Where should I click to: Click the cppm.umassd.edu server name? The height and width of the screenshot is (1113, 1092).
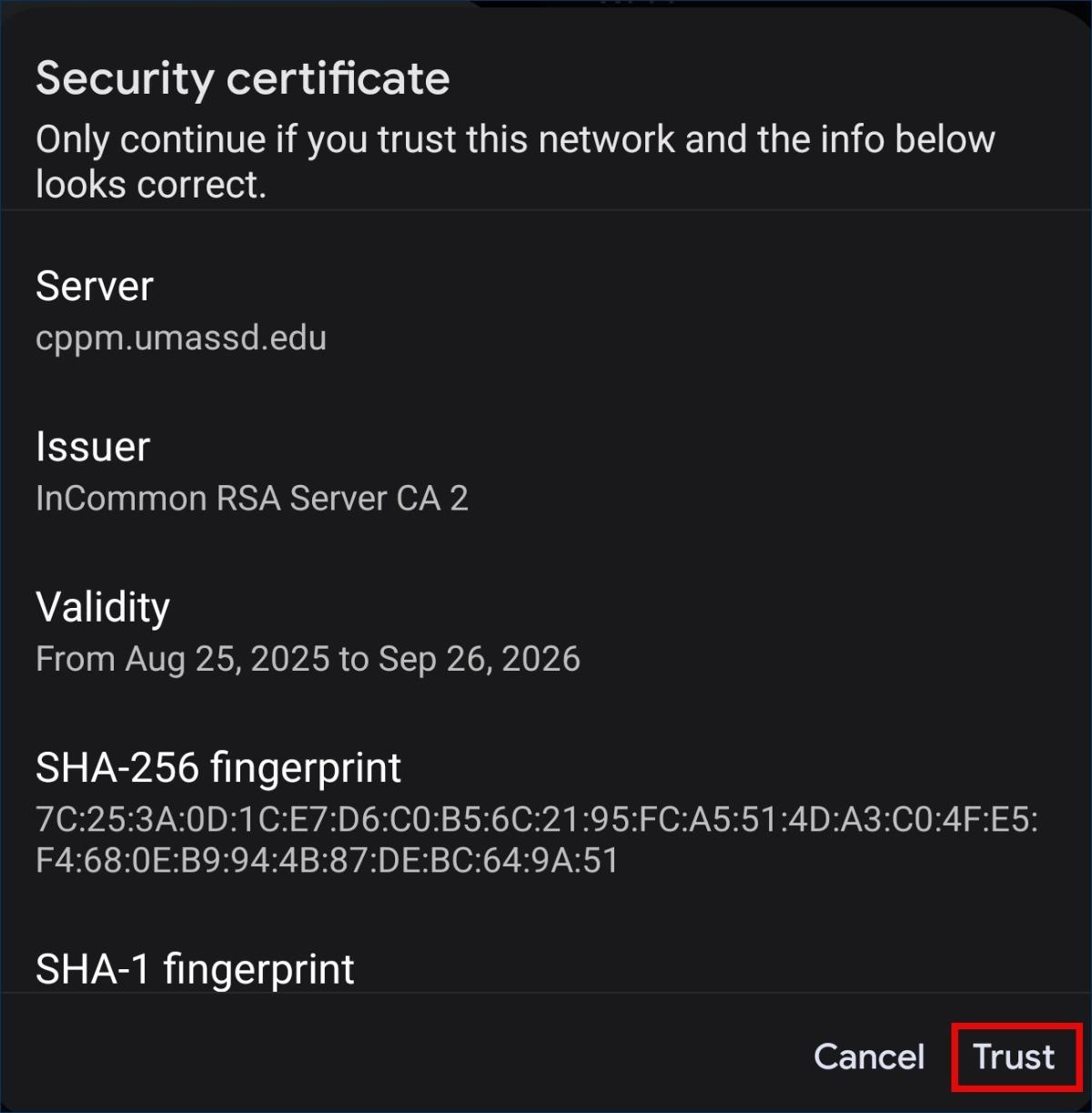point(181,338)
